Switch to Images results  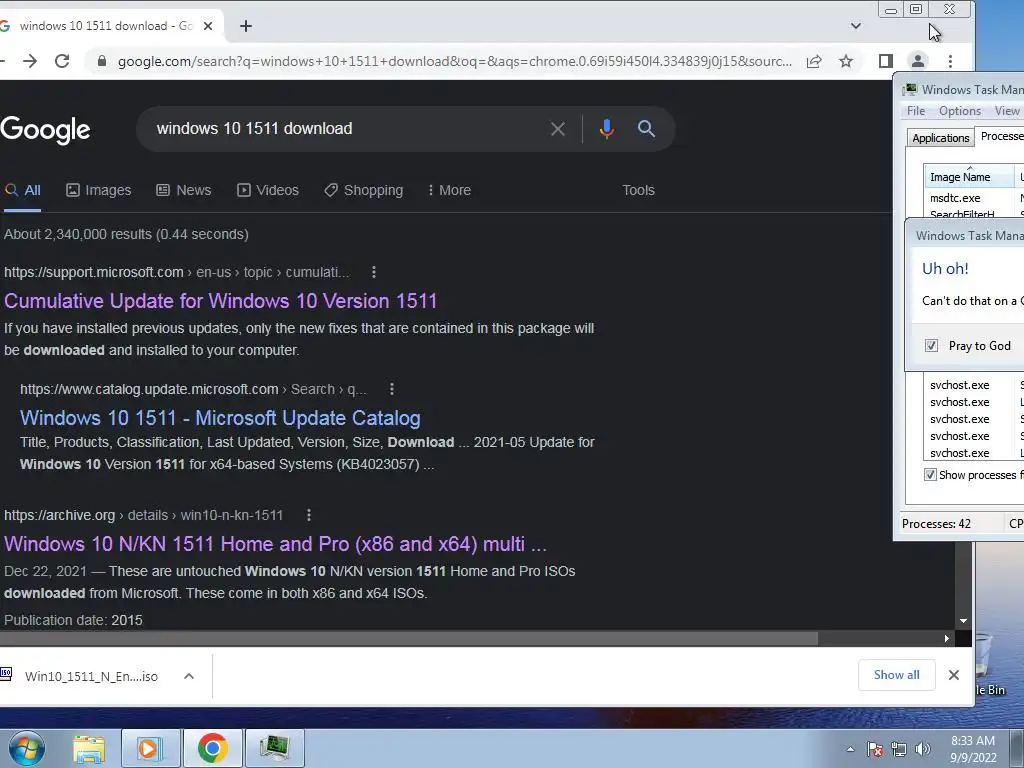click(x=99, y=190)
